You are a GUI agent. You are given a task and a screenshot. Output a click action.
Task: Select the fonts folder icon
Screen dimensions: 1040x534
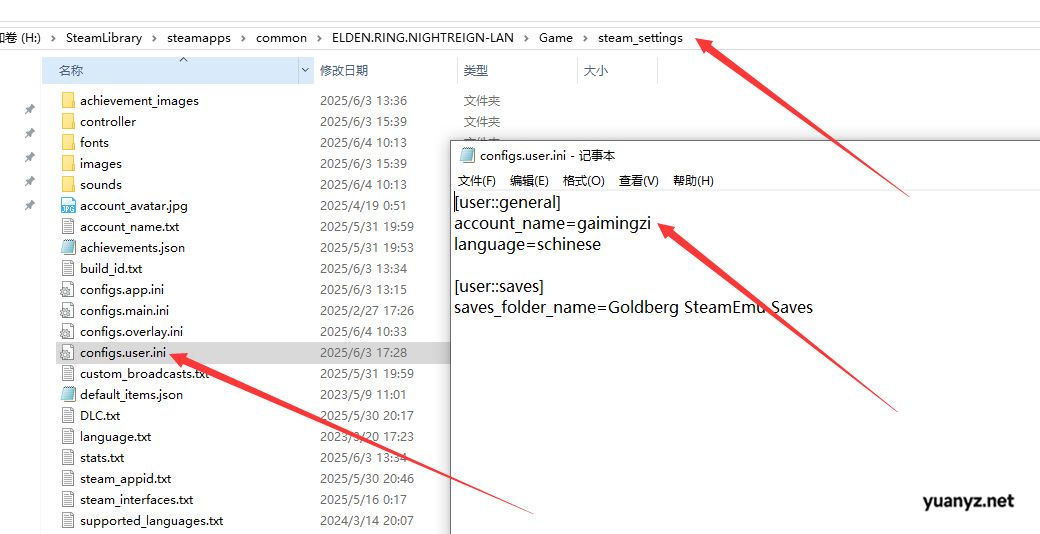68,142
